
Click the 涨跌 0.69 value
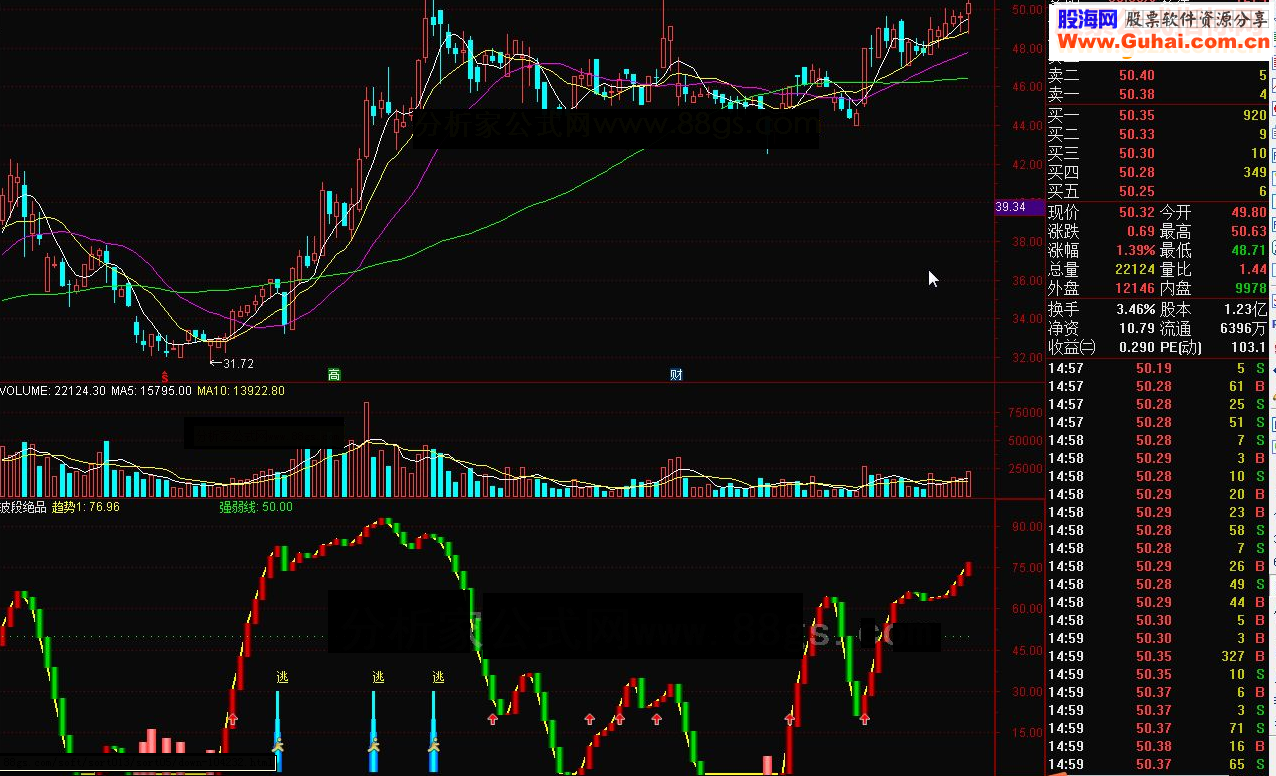[1141, 231]
